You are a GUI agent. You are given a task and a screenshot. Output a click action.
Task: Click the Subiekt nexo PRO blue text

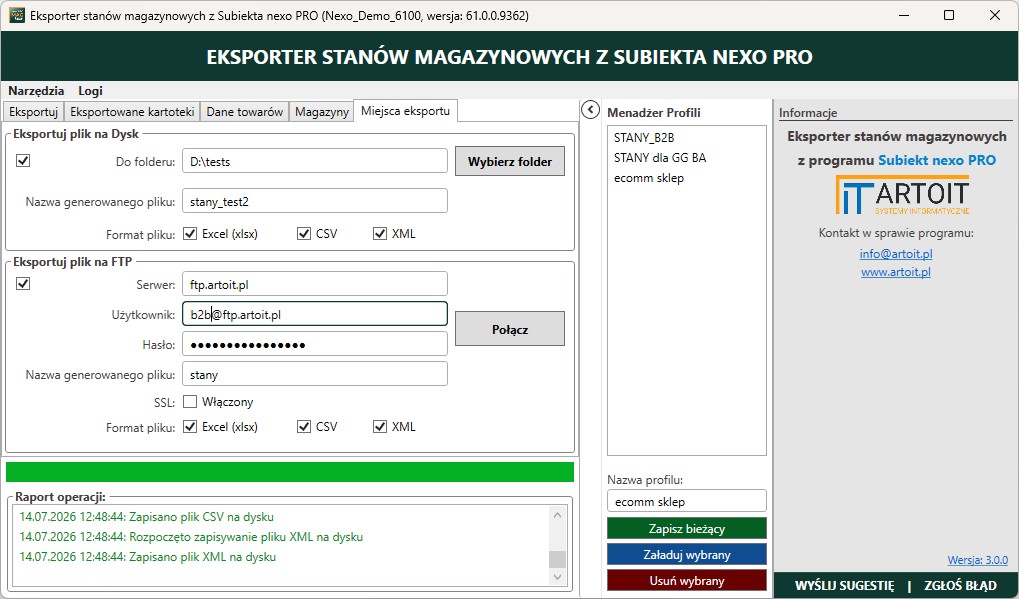[x=937, y=160]
